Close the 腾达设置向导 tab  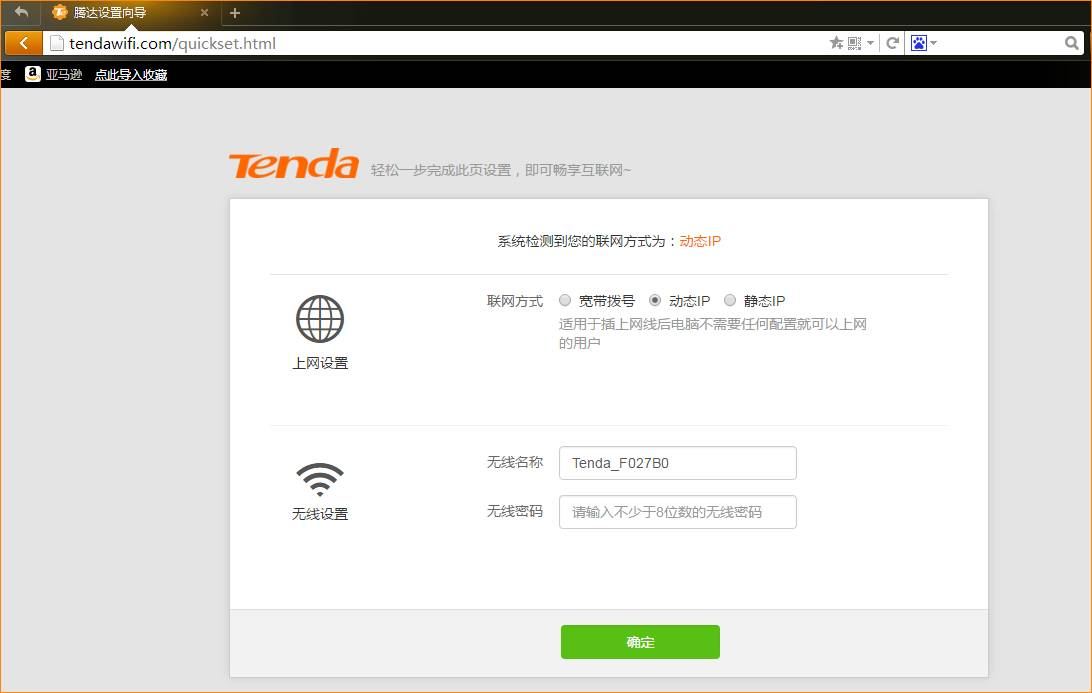pyautogui.click(x=204, y=13)
